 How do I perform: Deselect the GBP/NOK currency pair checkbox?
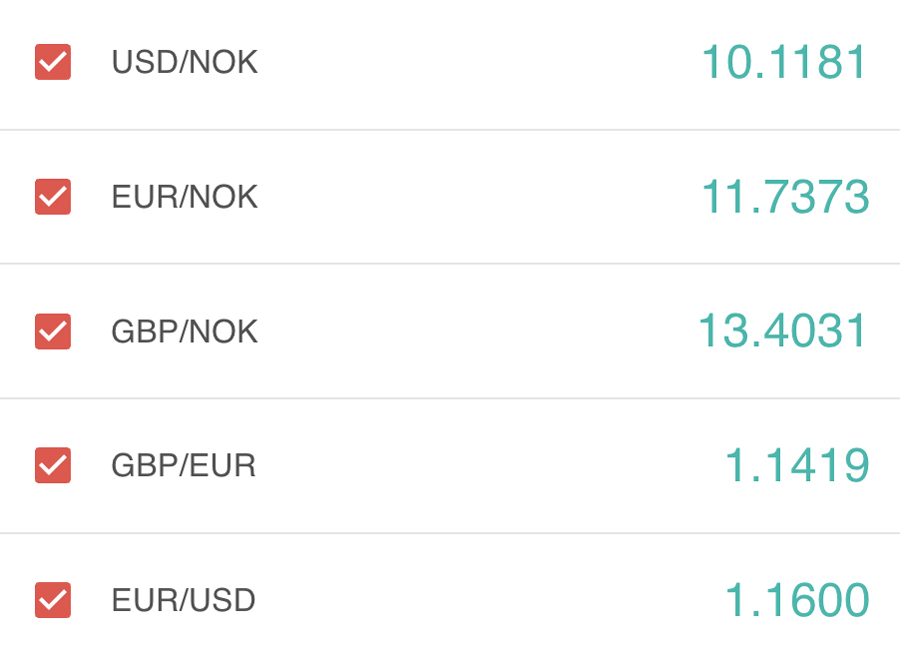pos(53,331)
